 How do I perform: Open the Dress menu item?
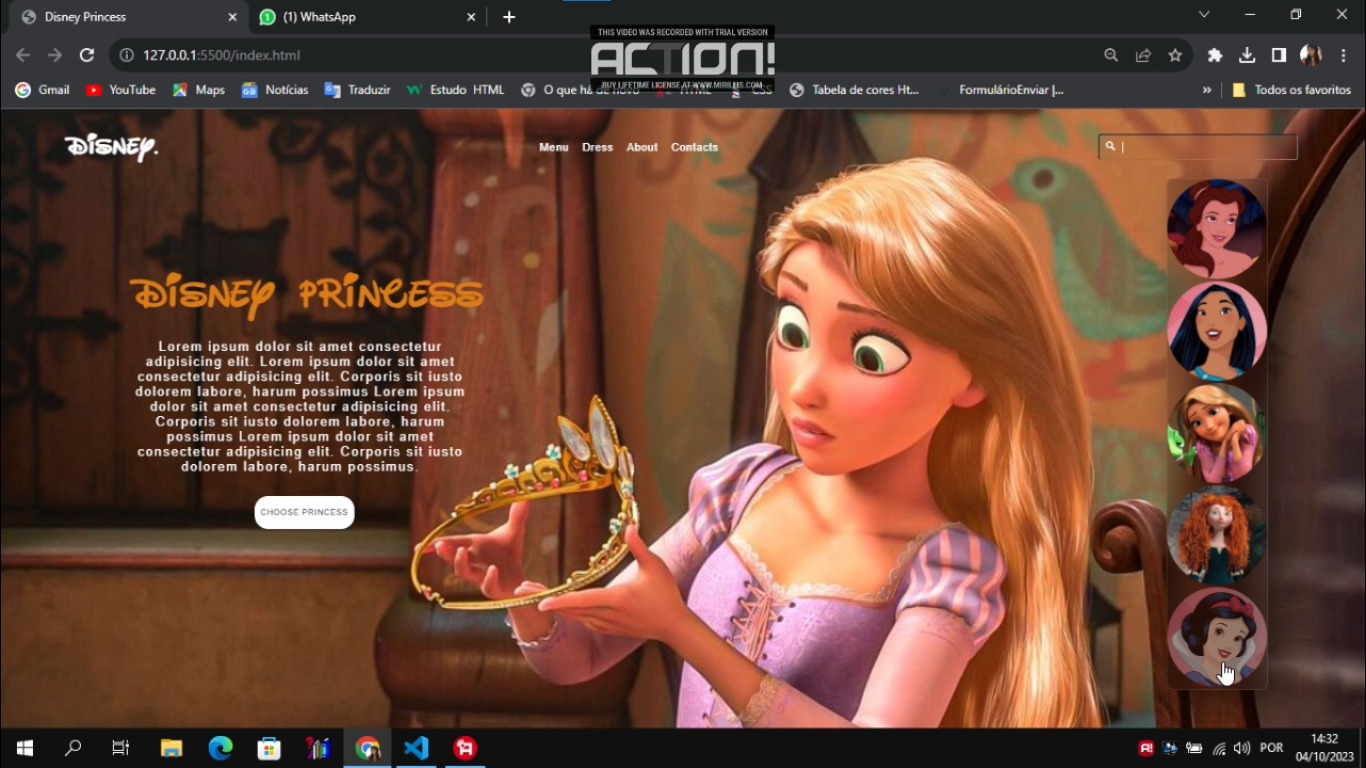[597, 147]
